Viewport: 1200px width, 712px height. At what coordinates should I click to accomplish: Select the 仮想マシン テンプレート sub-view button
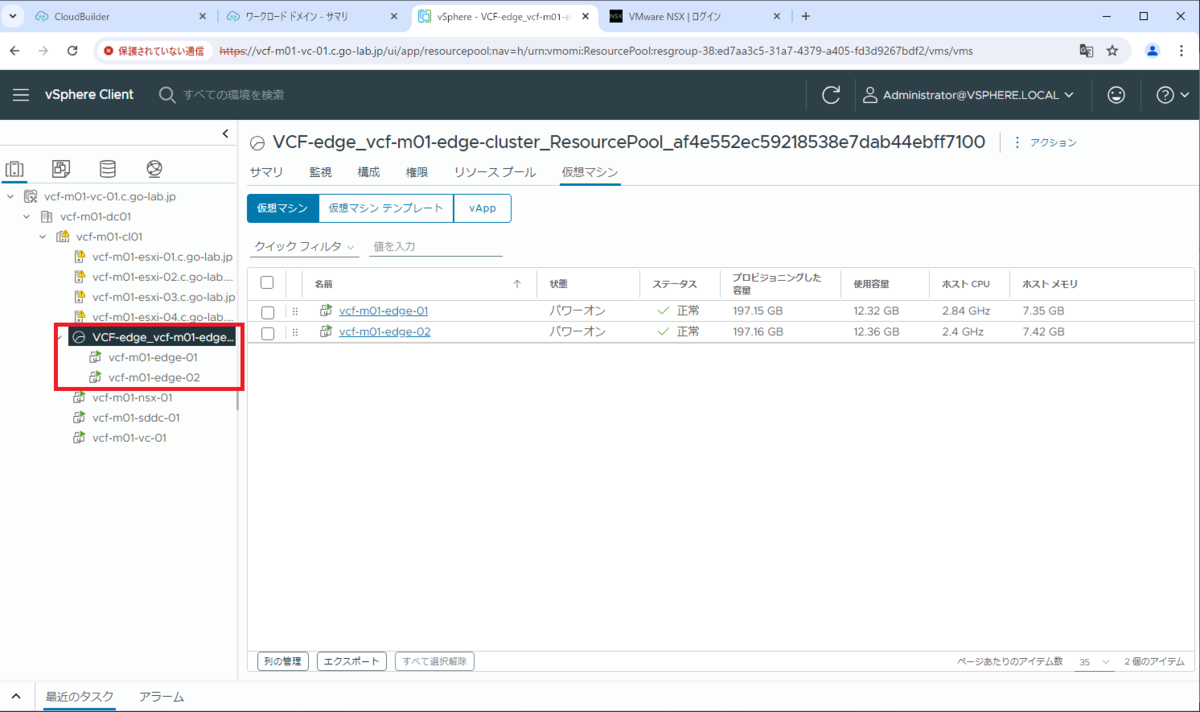tap(385, 208)
